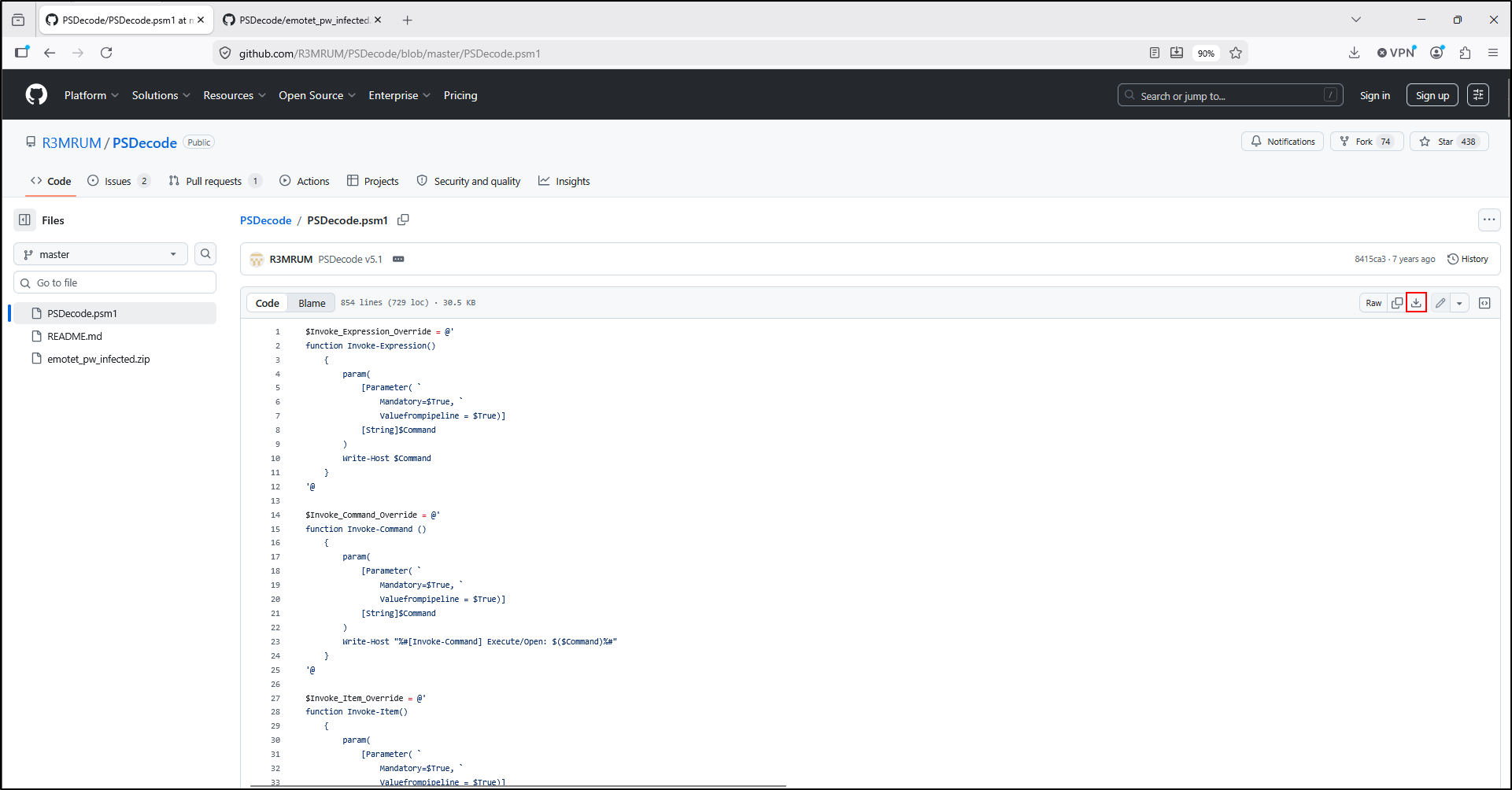
Task: Click the install/save page icon in address bar
Action: point(1177,53)
